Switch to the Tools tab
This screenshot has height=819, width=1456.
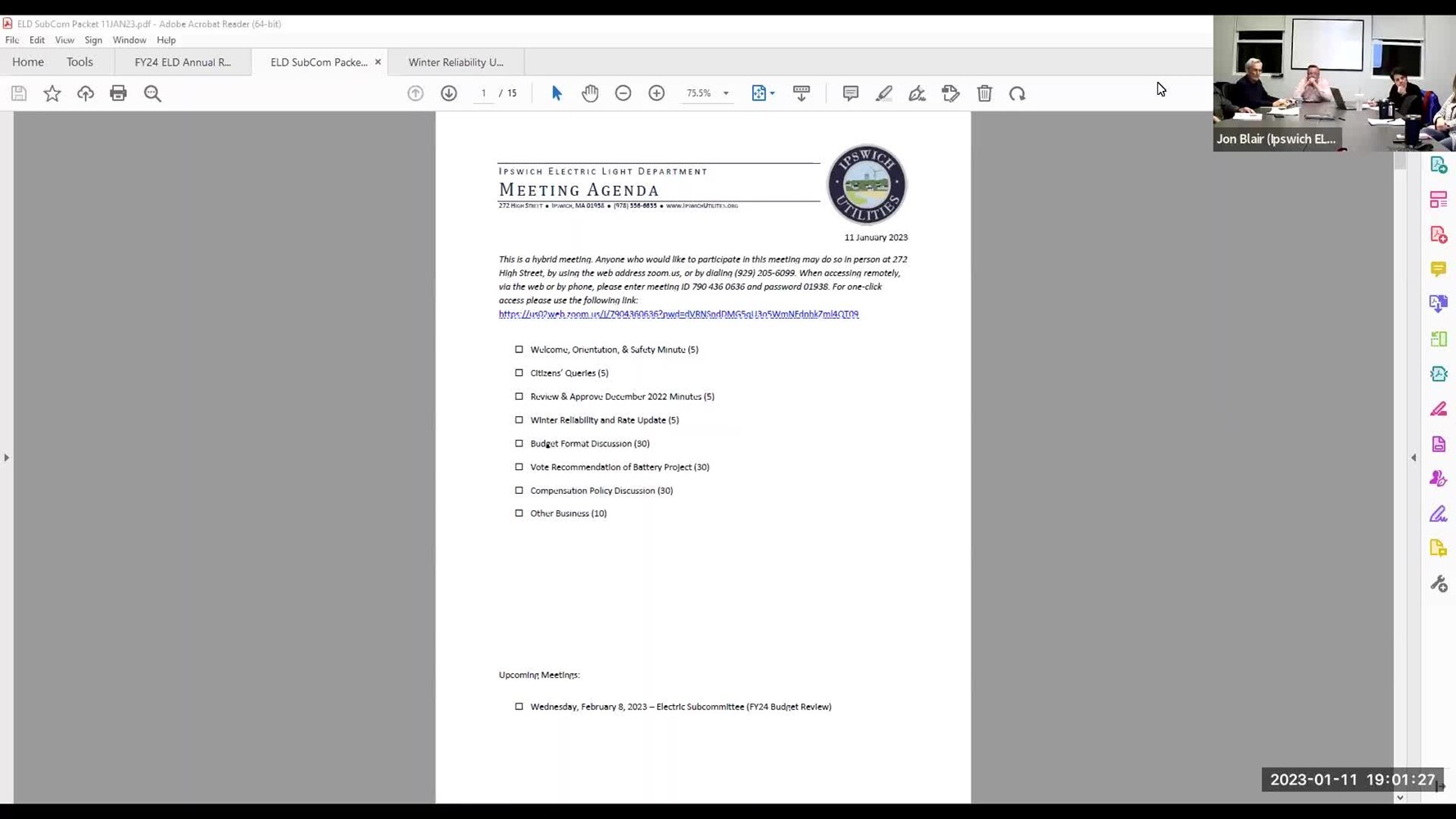coord(79,62)
